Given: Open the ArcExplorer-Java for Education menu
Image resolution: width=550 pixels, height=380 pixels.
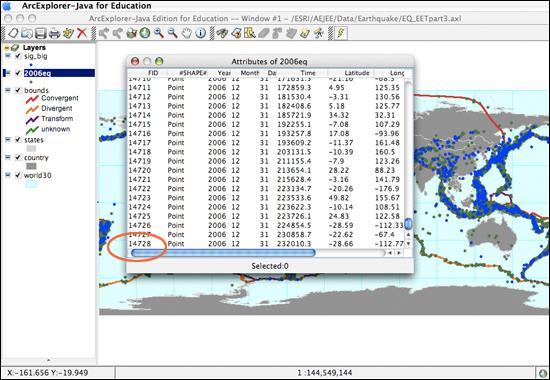Looking at the screenshot, I should coord(87,6).
